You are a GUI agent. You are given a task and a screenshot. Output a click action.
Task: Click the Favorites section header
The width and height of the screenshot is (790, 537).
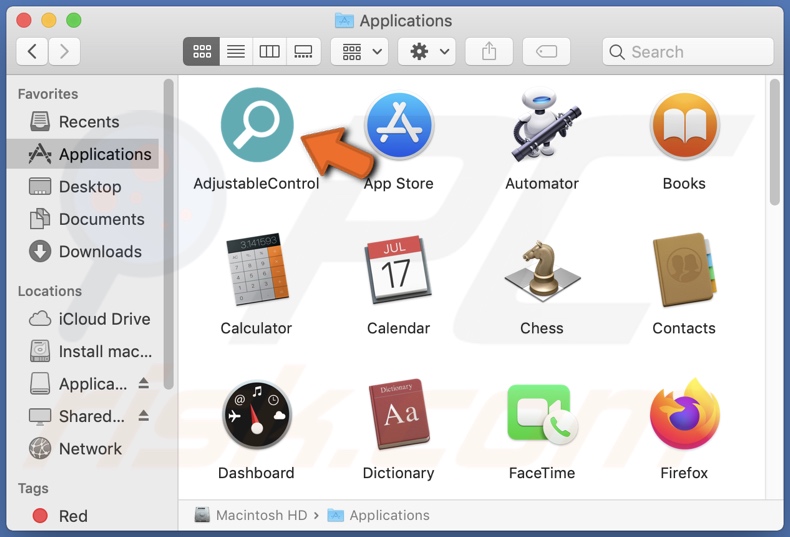(x=48, y=94)
